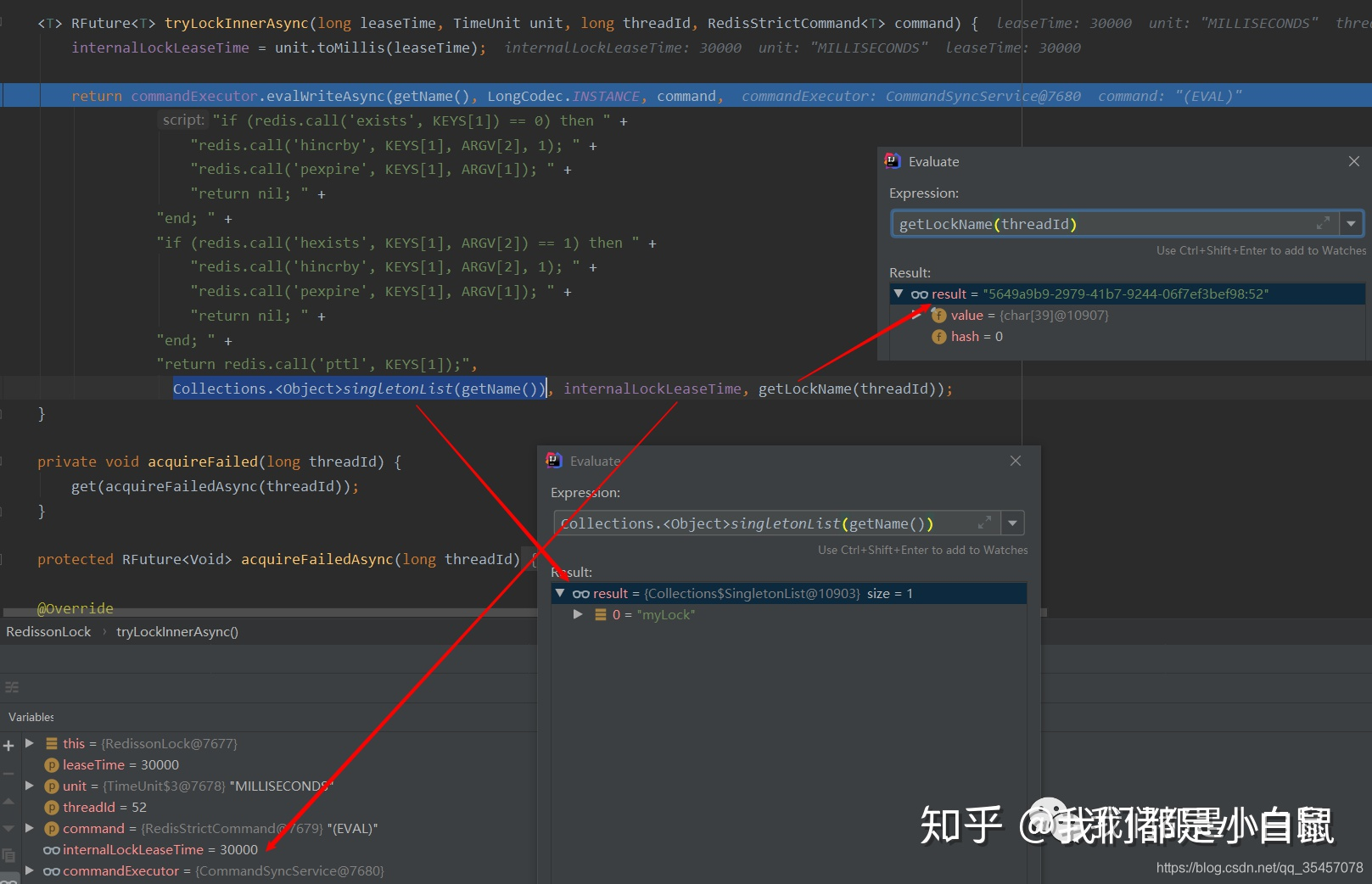Move watch down with the arrow icon

[8, 828]
